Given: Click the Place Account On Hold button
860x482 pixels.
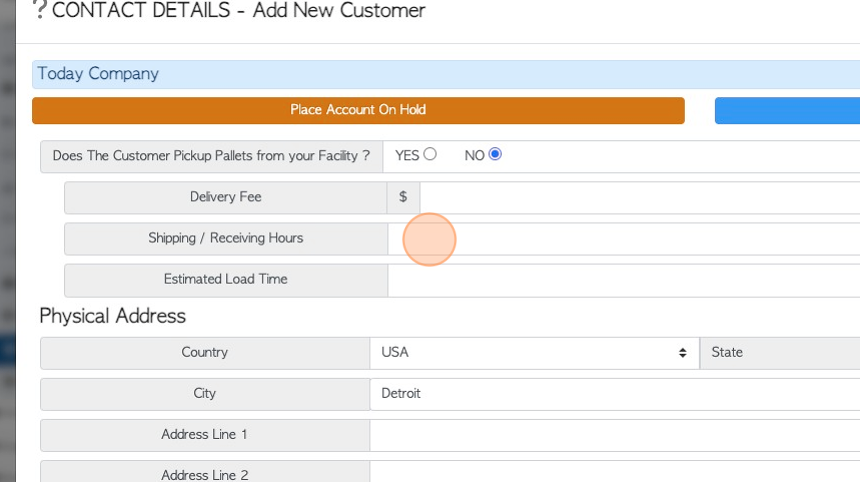Looking at the screenshot, I should click(x=358, y=110).
